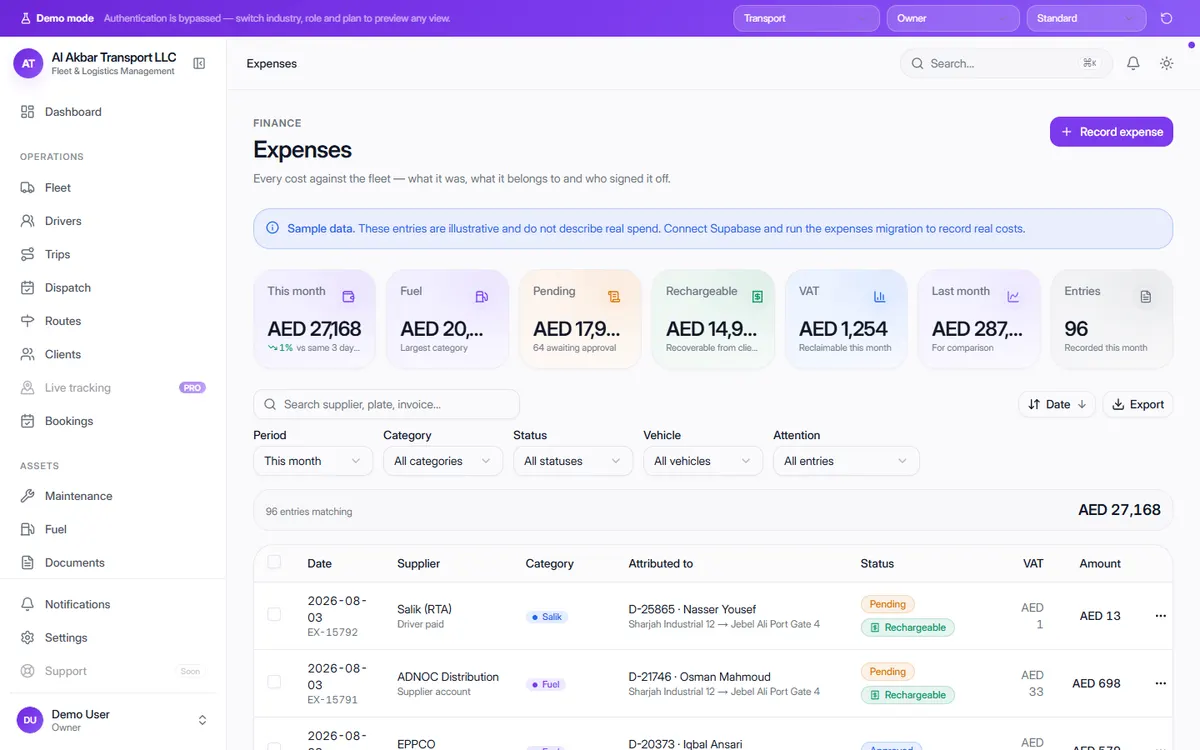1200x750 pixels.
Task: Open the 'All categories' dropdown
Action: 443,461
